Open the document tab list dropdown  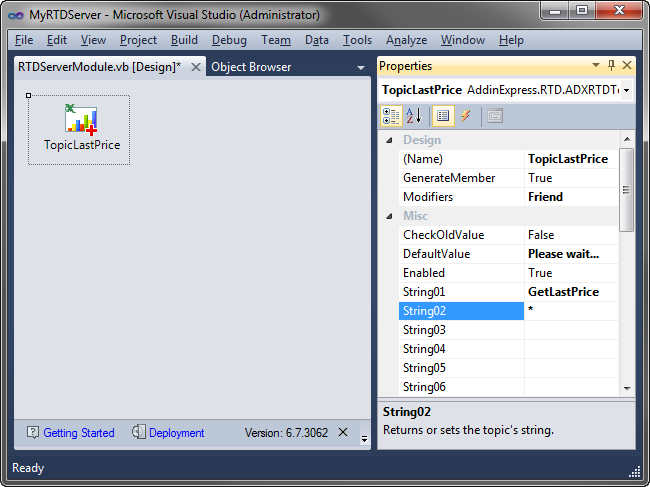361,68
